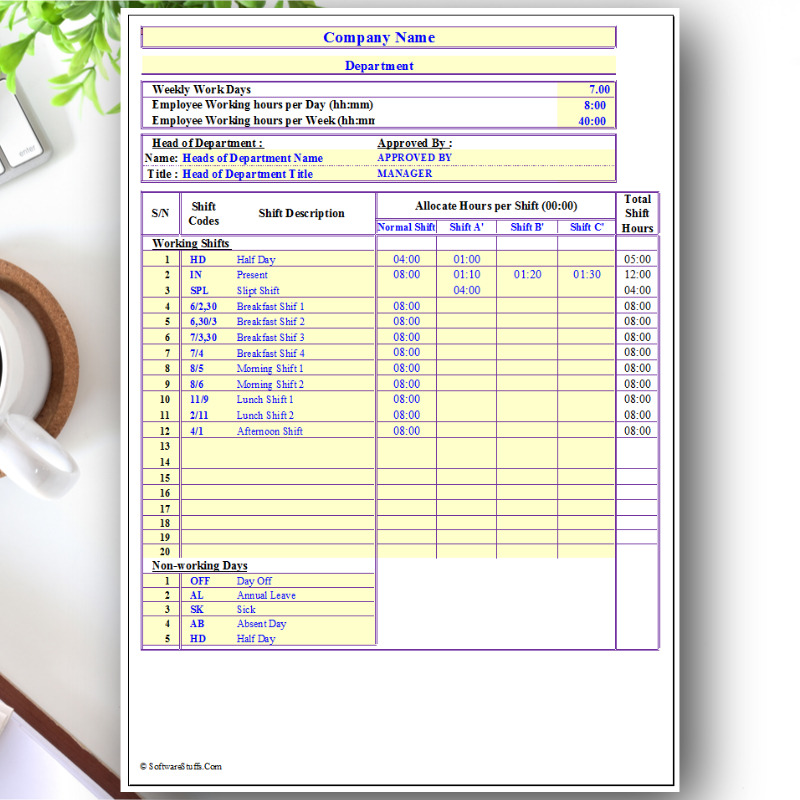Image resolution: width=800 pixels, height=800 pixels.
Task: Click the Shift A' column header
Action: 467,227
